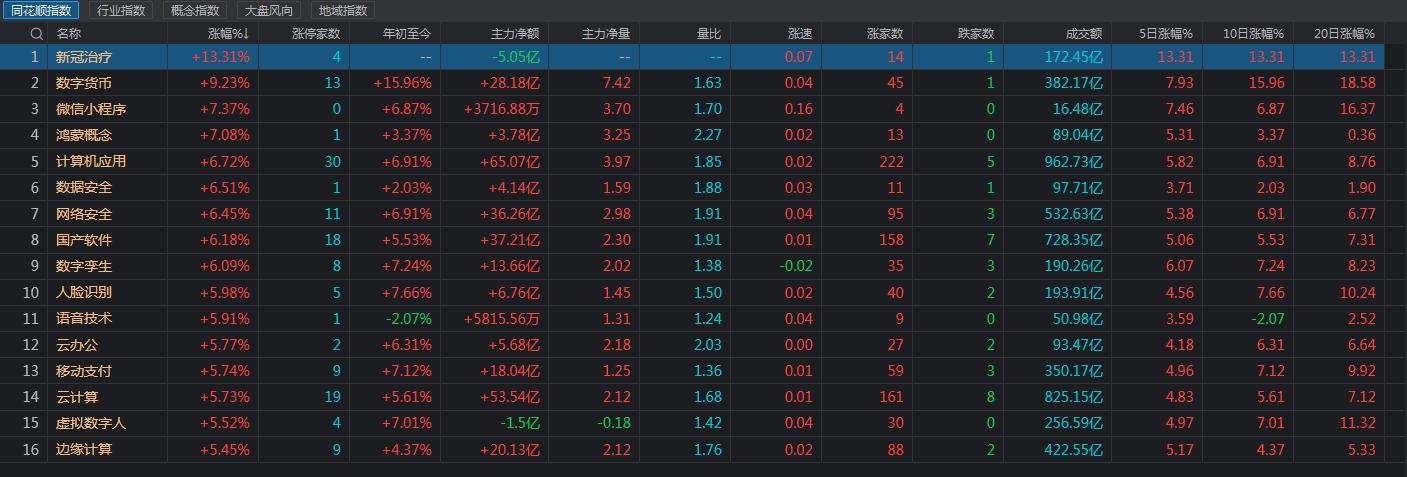Open the 大盘风向 tab
The width and height of the screenshot is (1407, 477).
269,11
